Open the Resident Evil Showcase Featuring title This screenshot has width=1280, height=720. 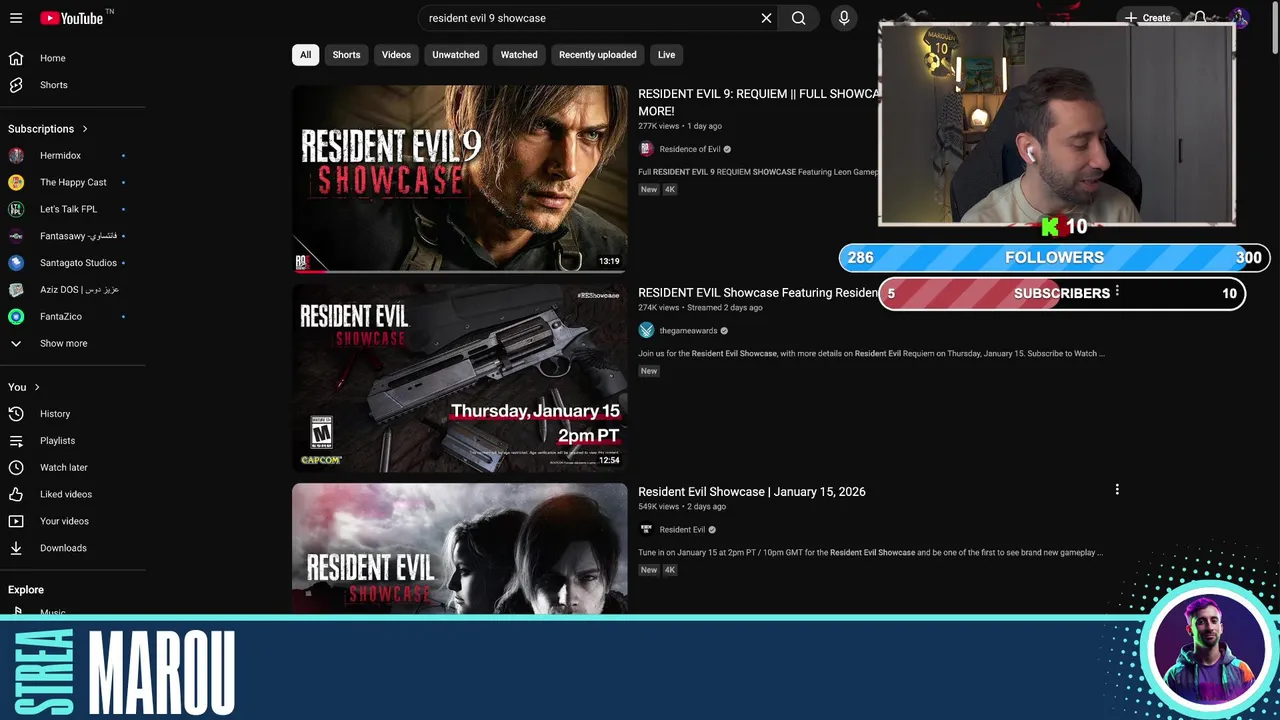(758, 293)
